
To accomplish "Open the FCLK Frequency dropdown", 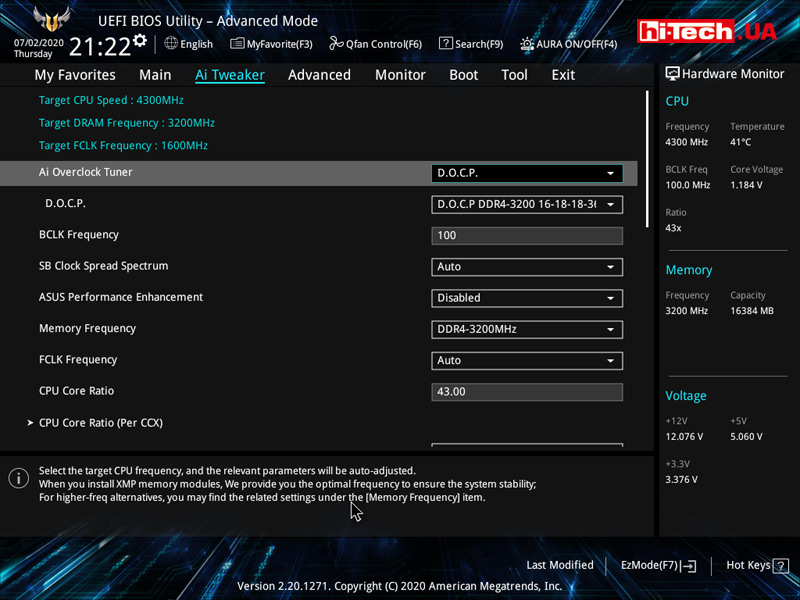I will [527, 360].
